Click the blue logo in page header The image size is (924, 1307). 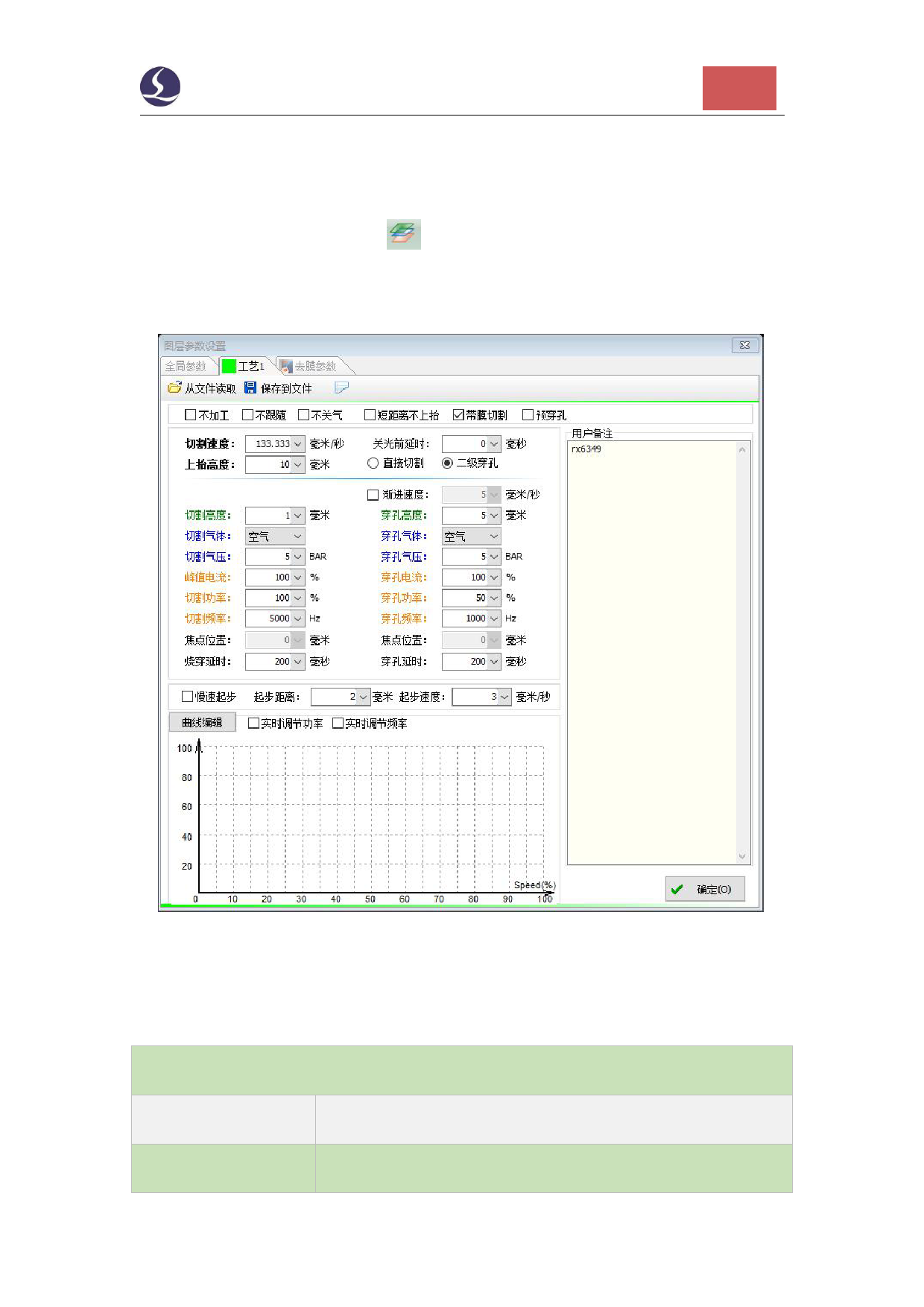click(x=160, y=86)
